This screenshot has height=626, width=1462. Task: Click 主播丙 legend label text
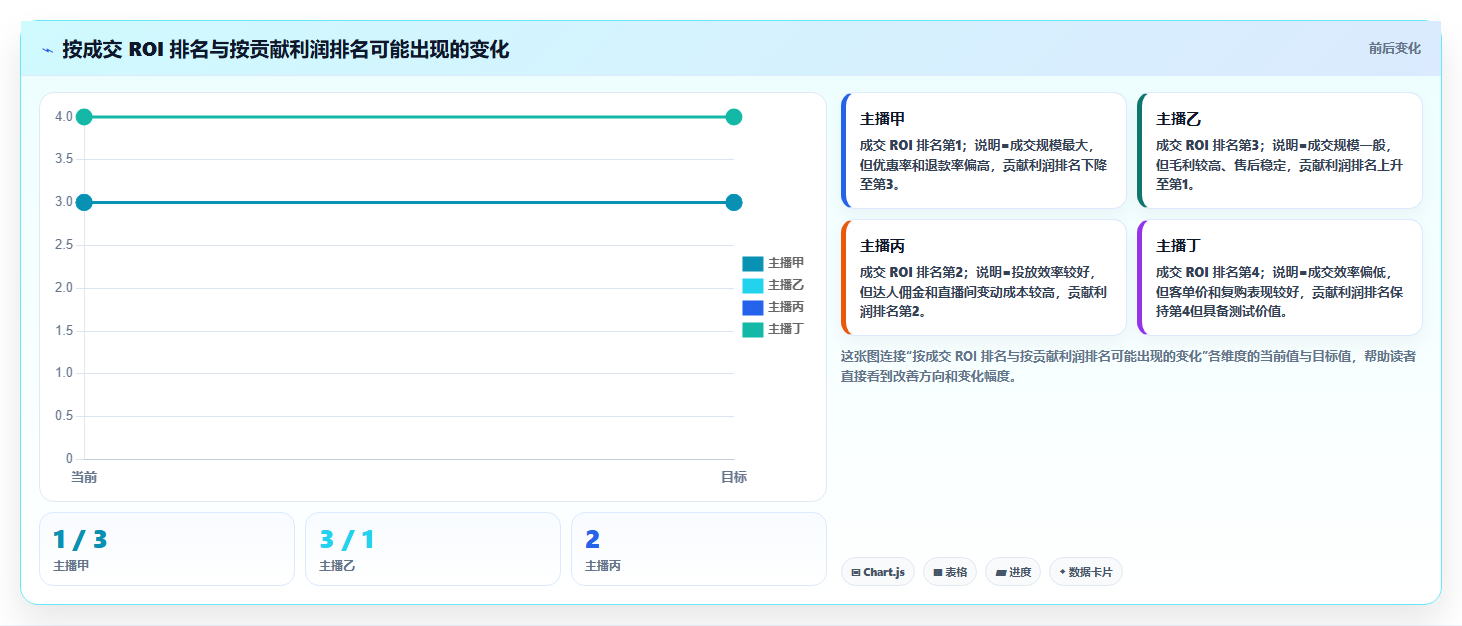click(x=786, y=307)
